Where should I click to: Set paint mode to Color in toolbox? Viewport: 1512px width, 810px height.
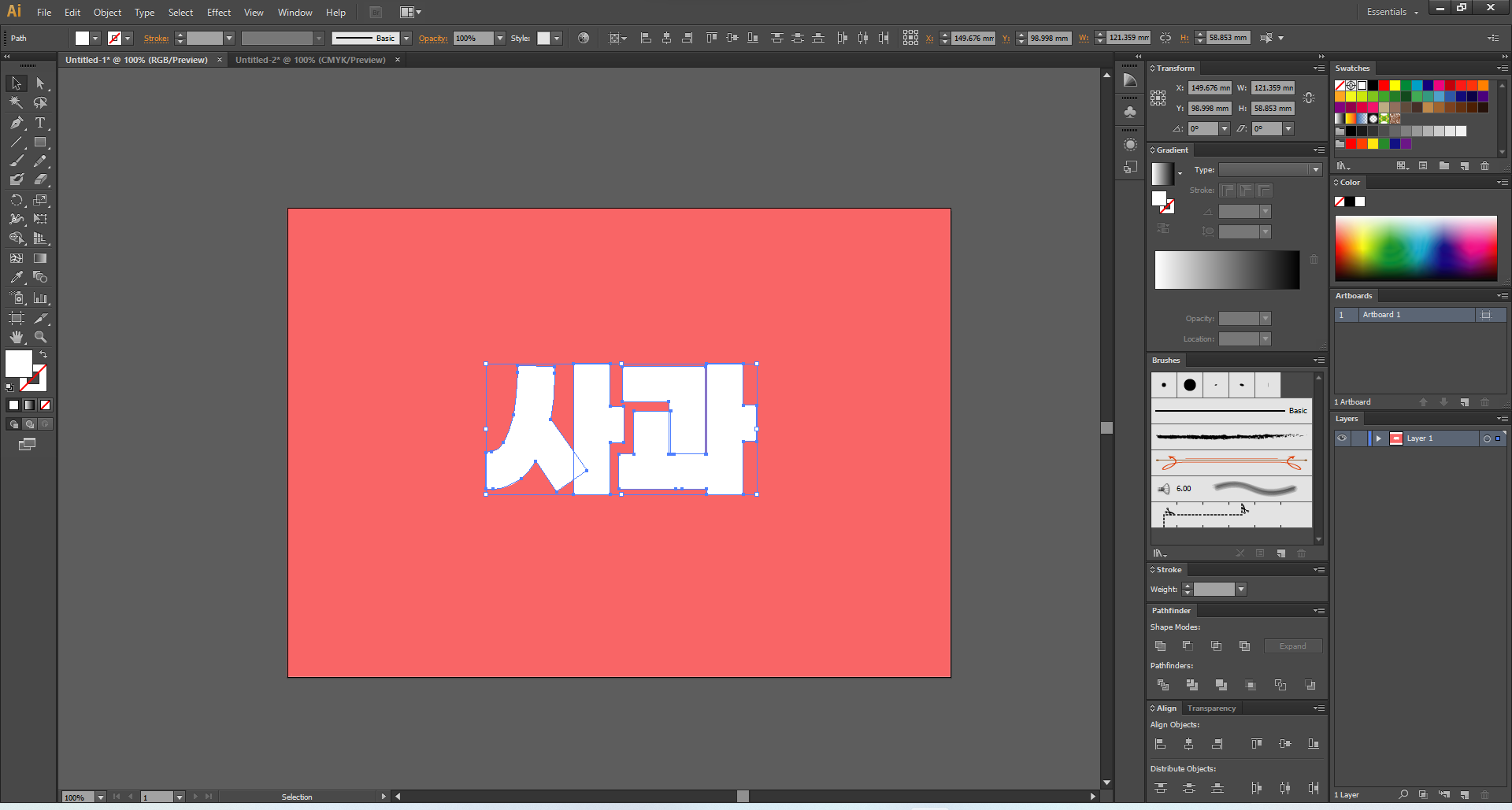(13, 405)
